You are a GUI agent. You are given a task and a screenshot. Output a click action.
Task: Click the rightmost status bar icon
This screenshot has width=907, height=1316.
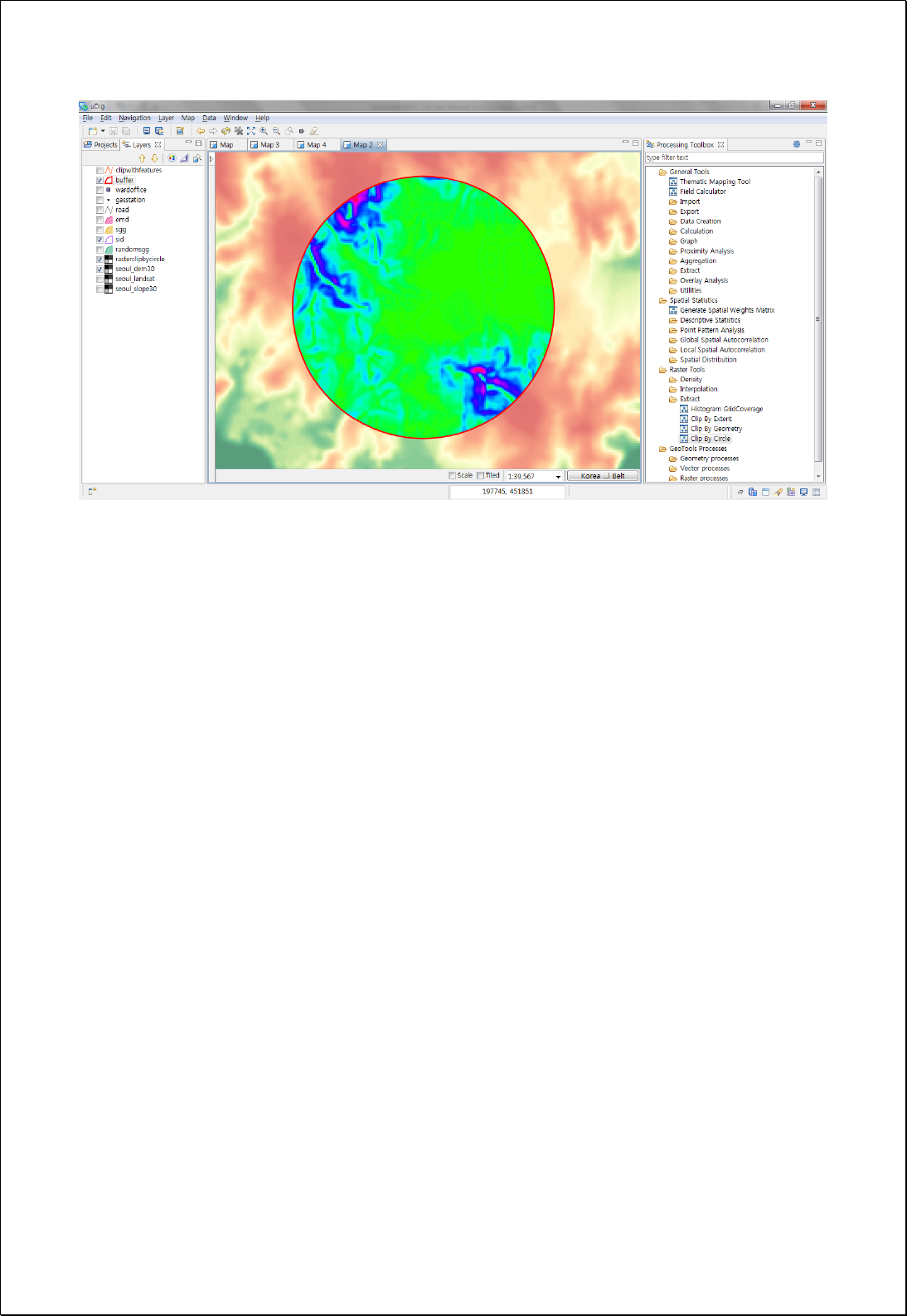tap(817, 492)
